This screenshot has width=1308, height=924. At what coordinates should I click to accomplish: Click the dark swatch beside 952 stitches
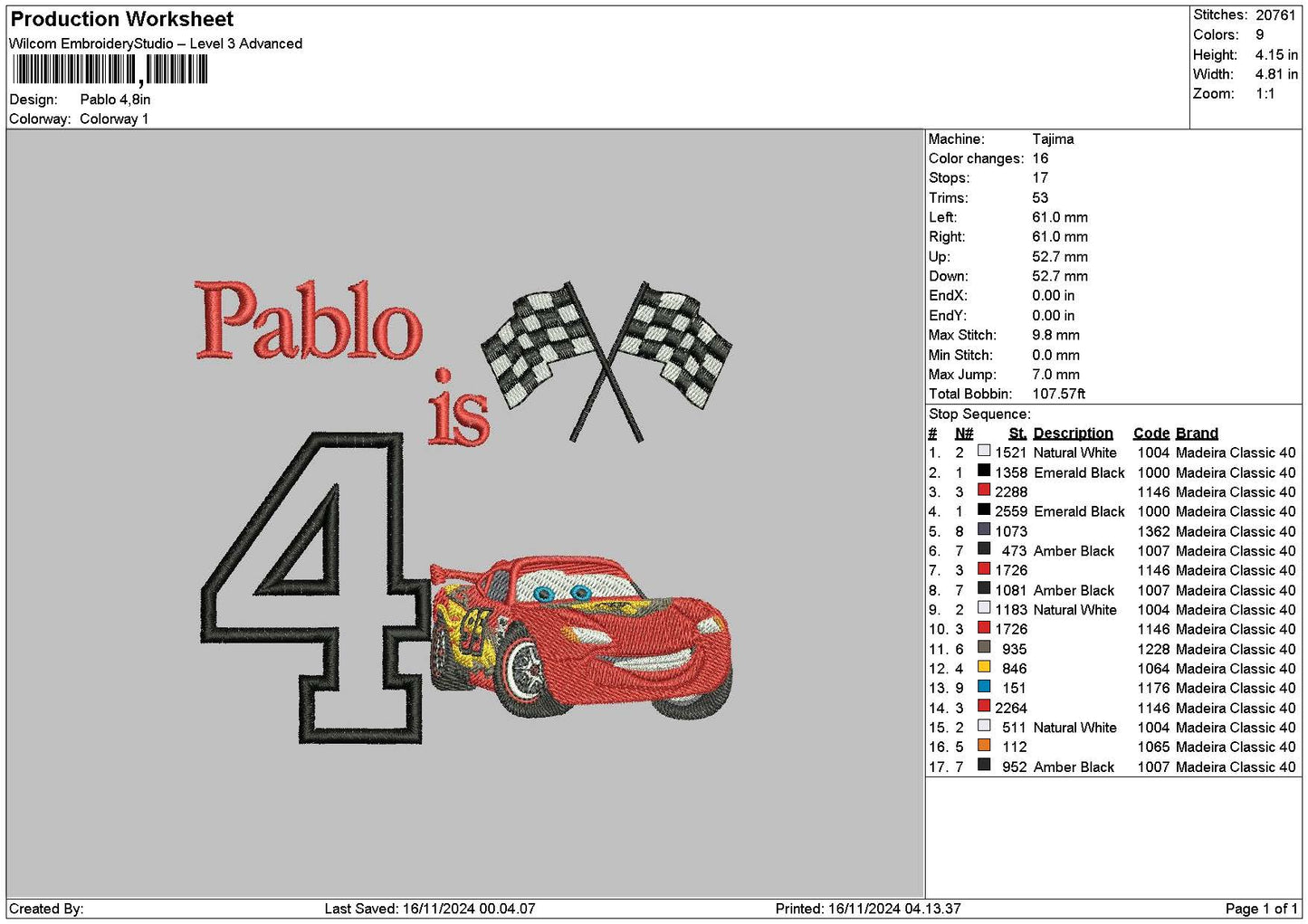[984, 765]
